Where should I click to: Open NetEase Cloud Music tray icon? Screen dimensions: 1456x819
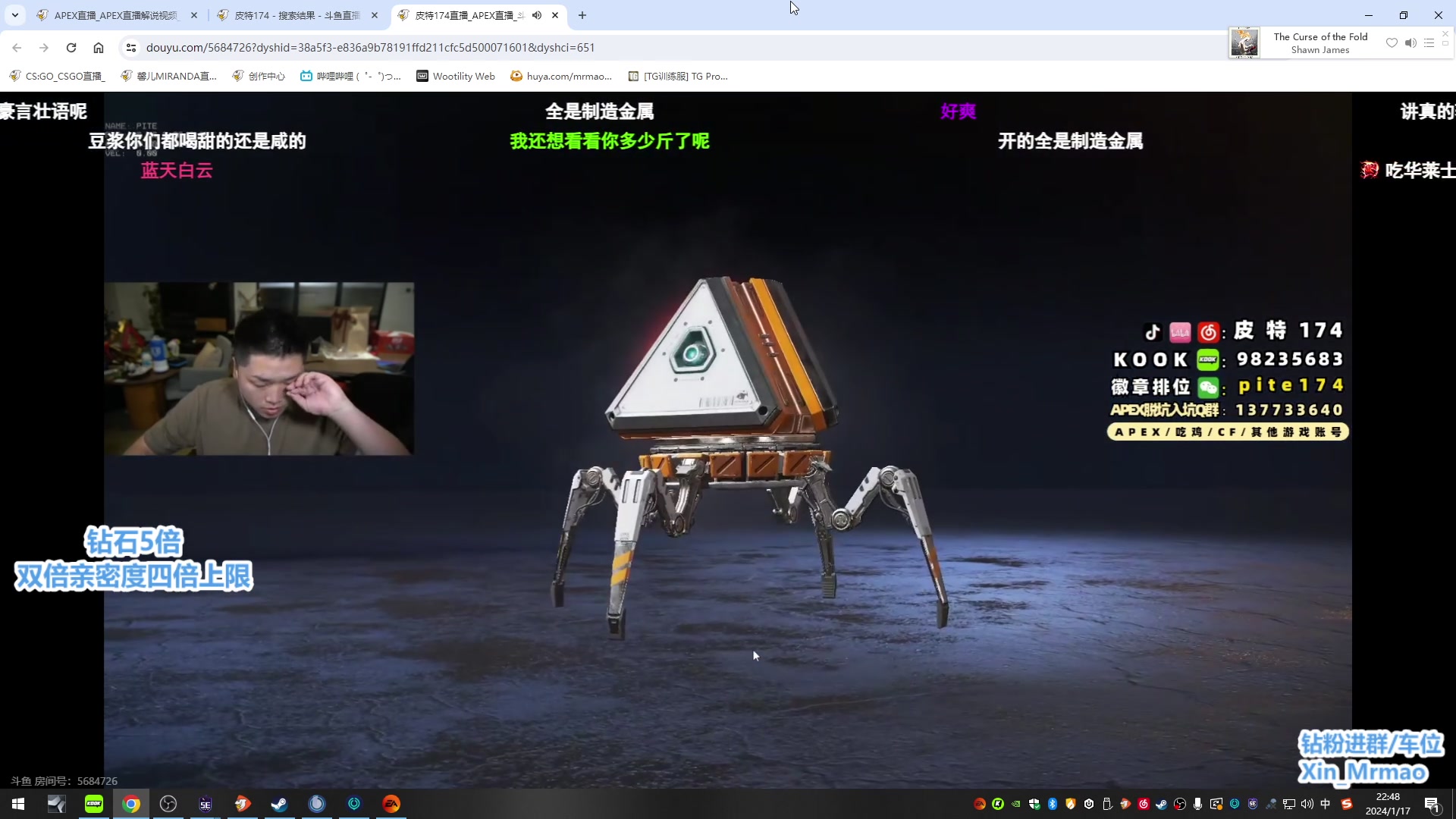[1144, 804]
